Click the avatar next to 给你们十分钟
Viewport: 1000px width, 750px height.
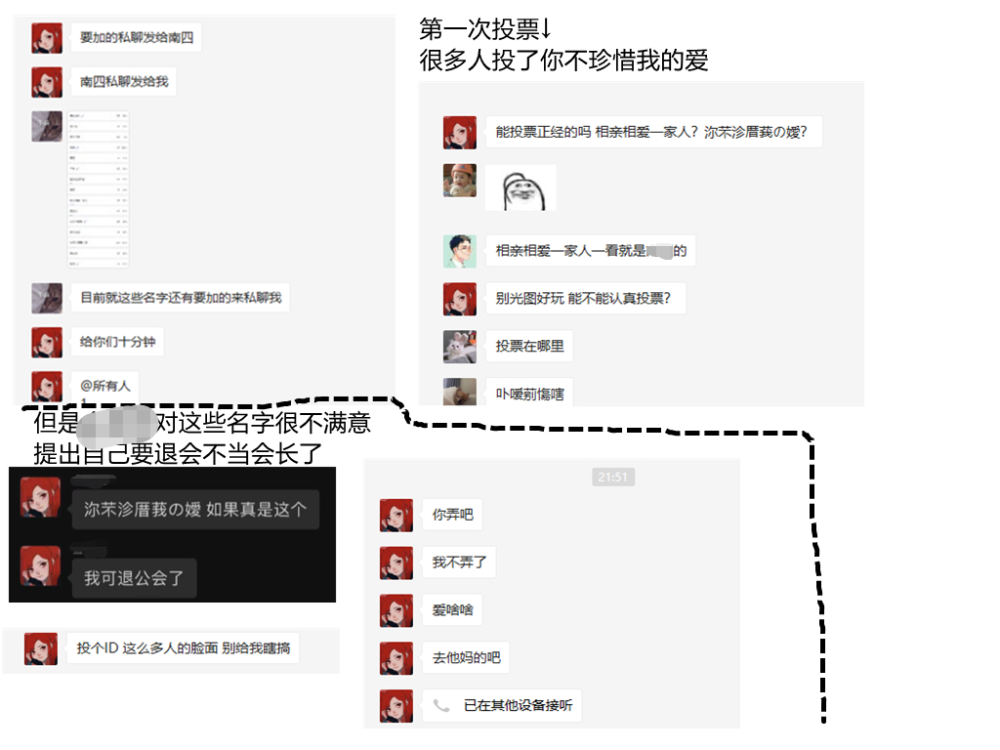[47, 342]
